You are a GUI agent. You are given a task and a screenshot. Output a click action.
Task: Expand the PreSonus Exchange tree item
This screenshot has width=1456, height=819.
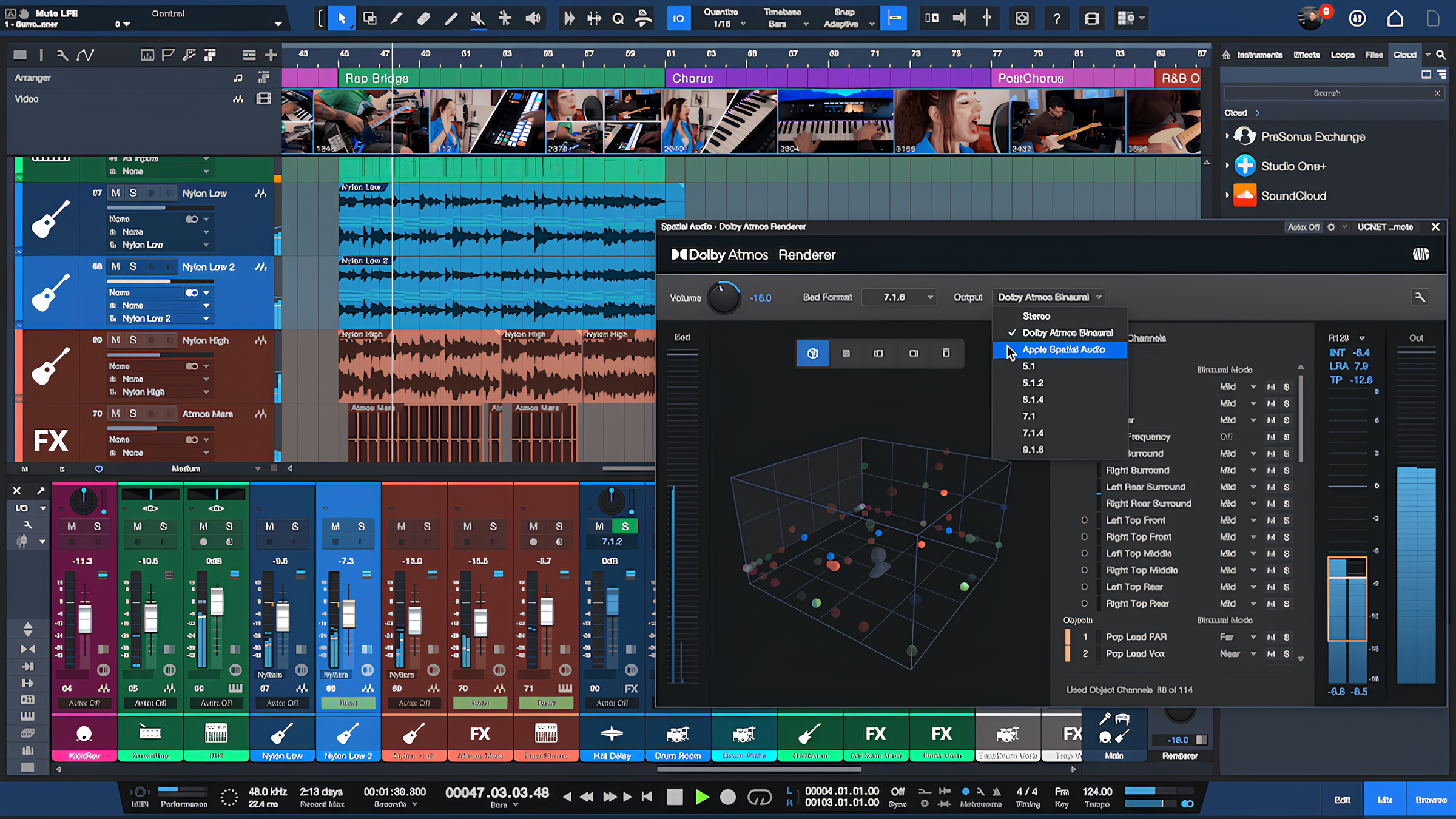pos(1227,136)
